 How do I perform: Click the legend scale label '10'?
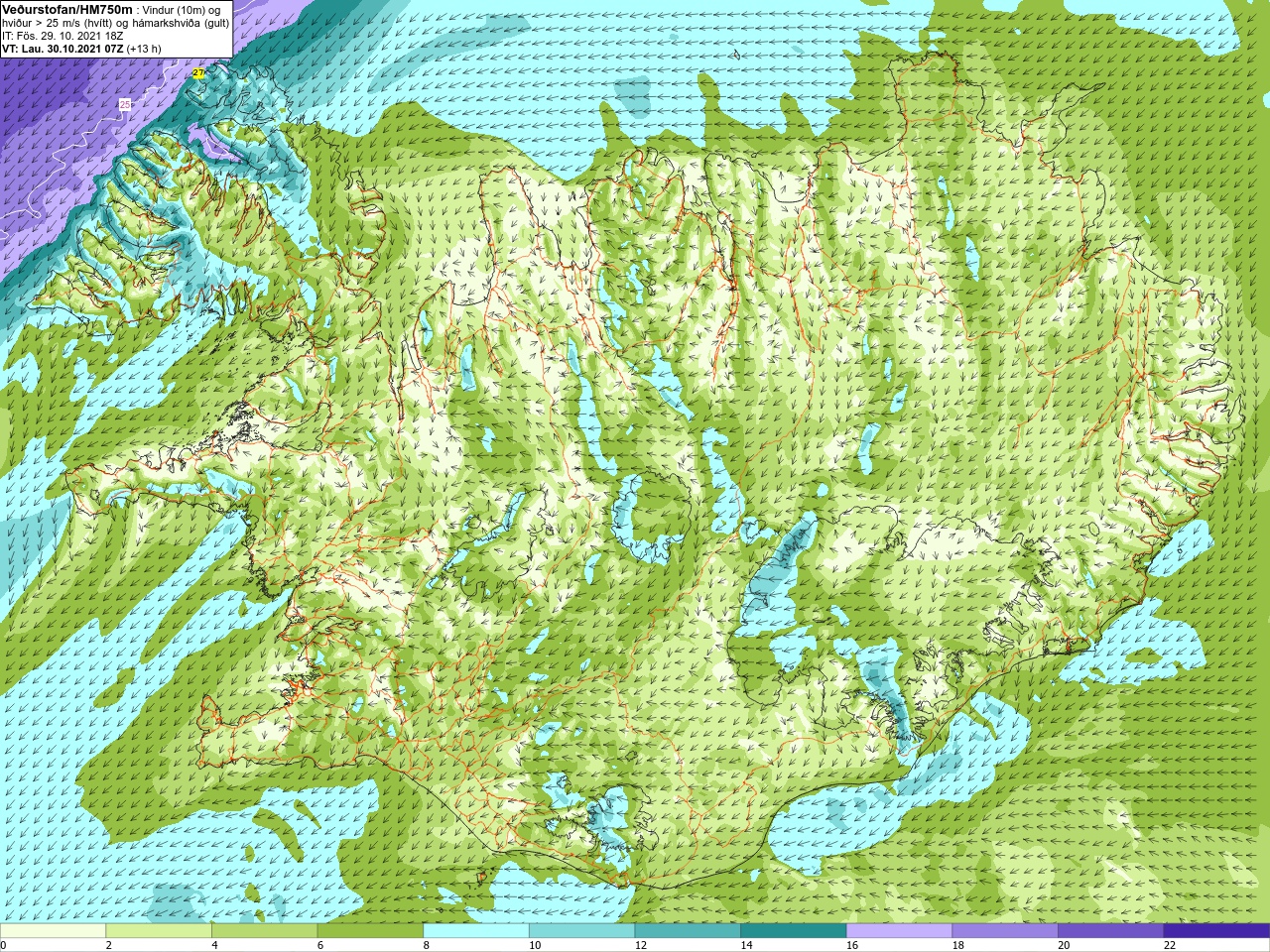pos(535,945)
